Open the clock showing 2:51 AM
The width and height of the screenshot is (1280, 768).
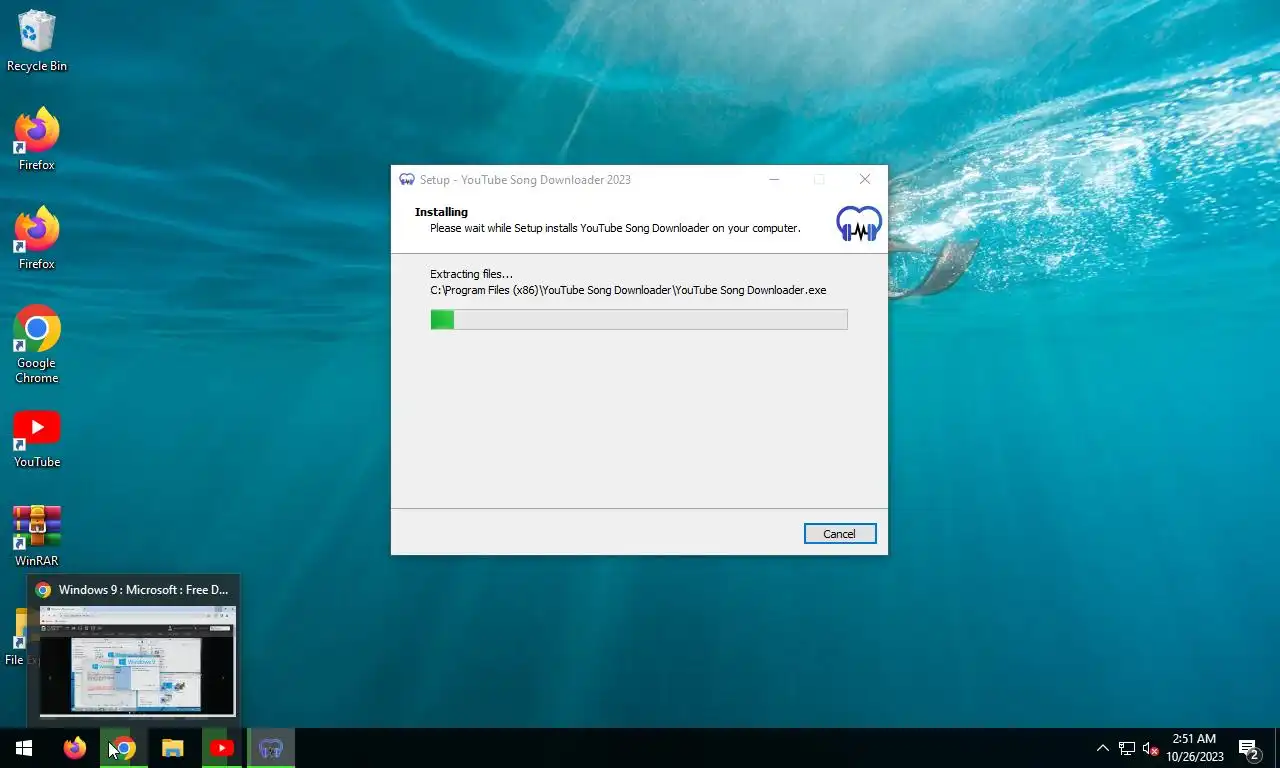click(1194, 748)
